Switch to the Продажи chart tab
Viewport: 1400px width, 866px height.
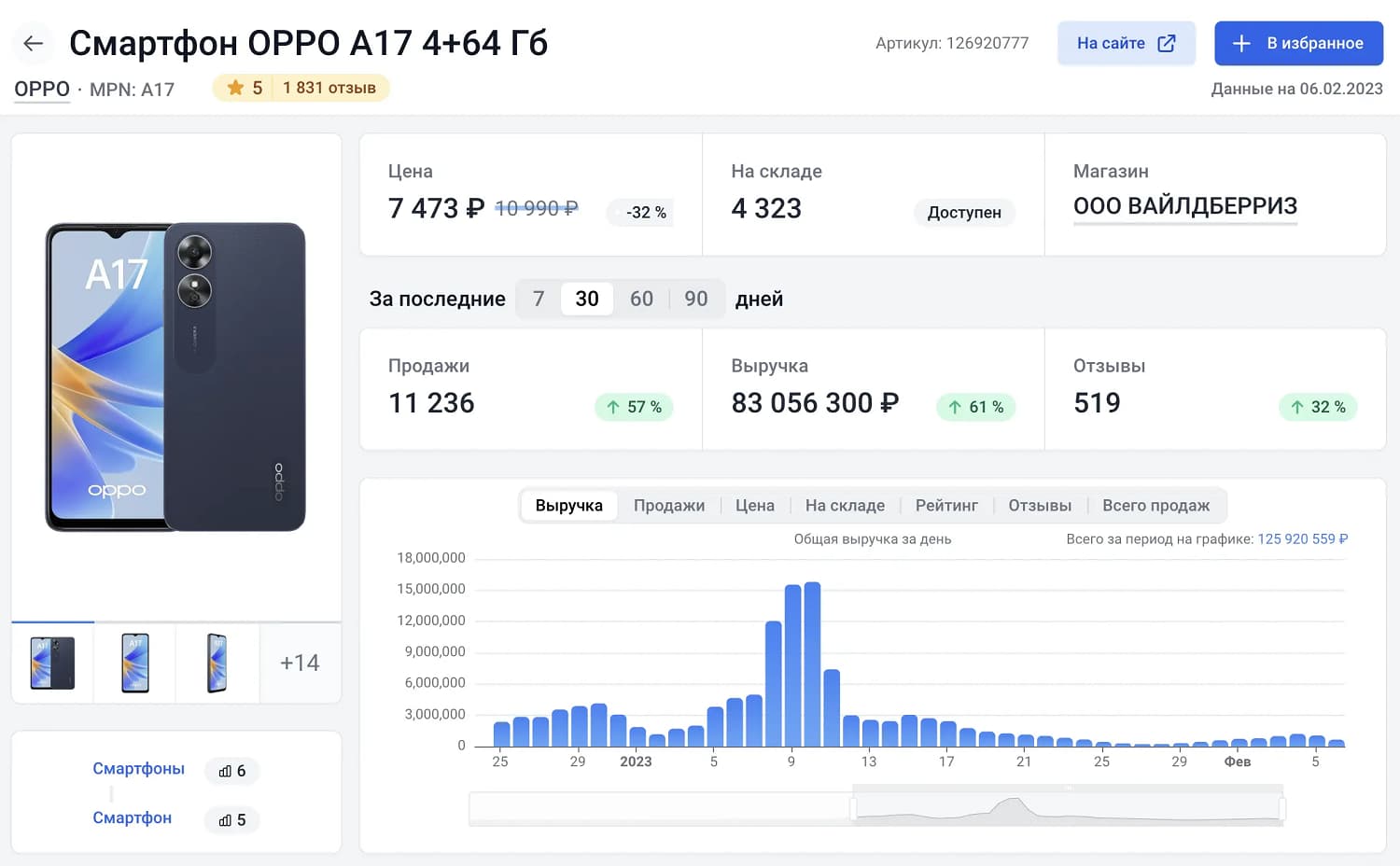[669, 505]
